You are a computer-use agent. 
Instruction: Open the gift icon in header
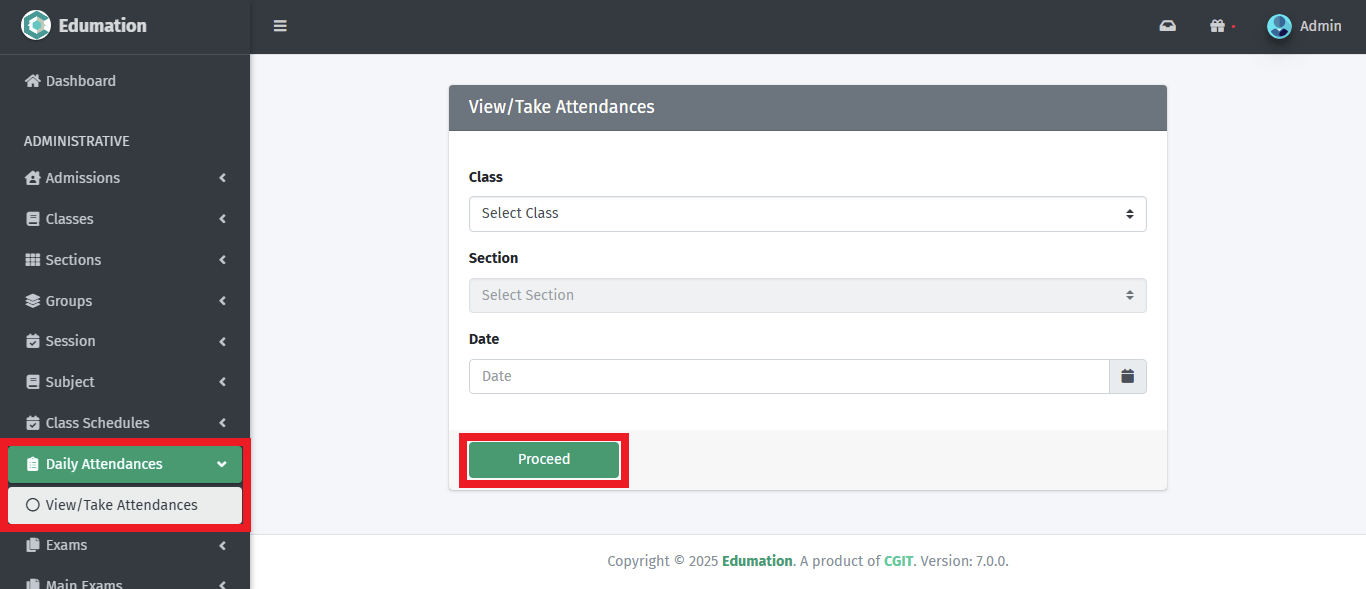pos(1217,26)
